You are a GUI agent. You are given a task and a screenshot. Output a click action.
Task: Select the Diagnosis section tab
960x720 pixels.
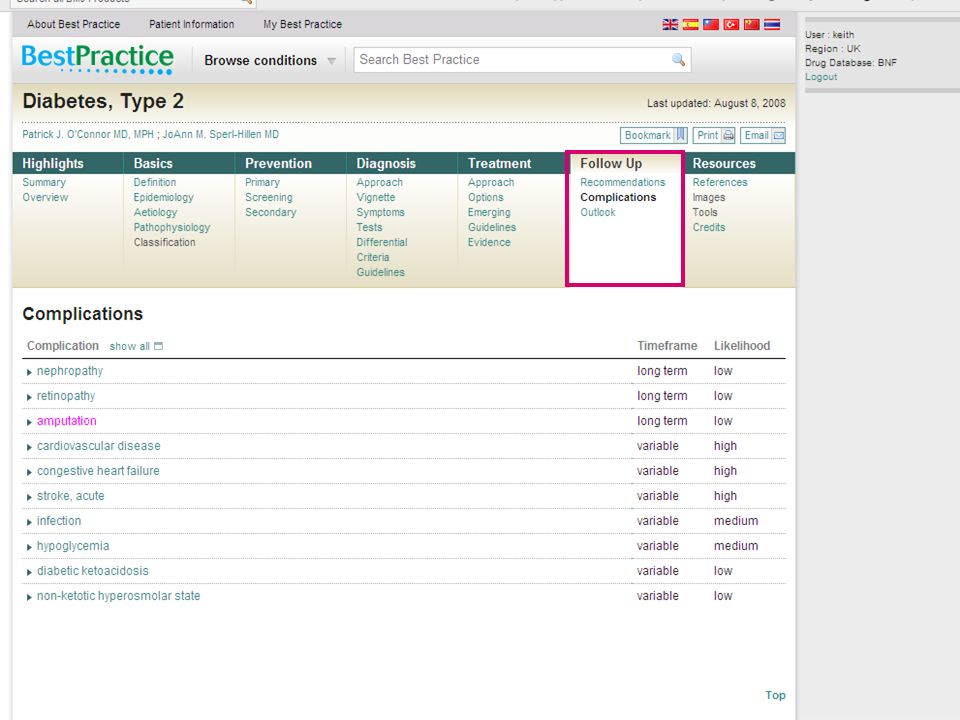(x=386, y=163)
